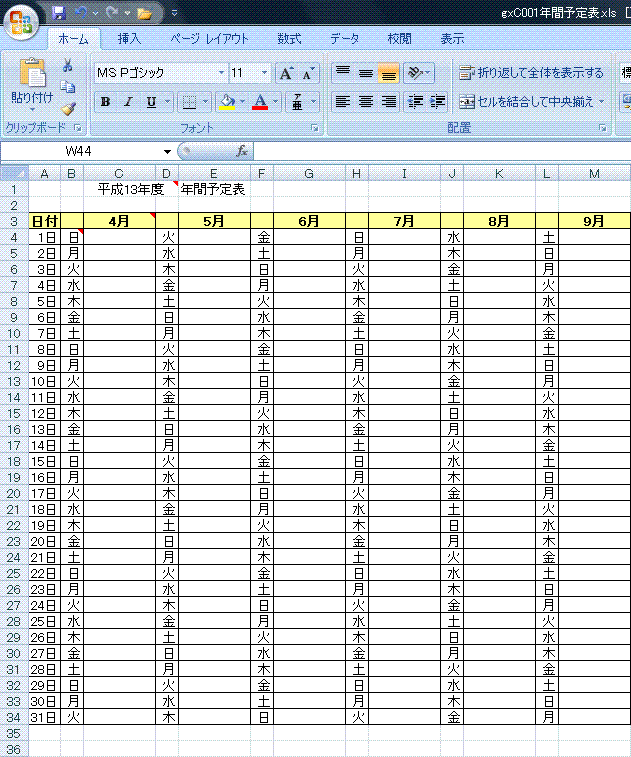Image resolution: width=631 pixels, height=757 pixels.
Task: Apply middle vertical alignment
Action: pos(365,72)
